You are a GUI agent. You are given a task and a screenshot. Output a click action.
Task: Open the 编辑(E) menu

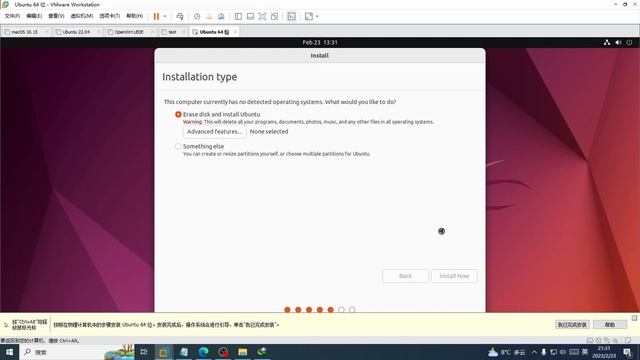tap(34, 16)
